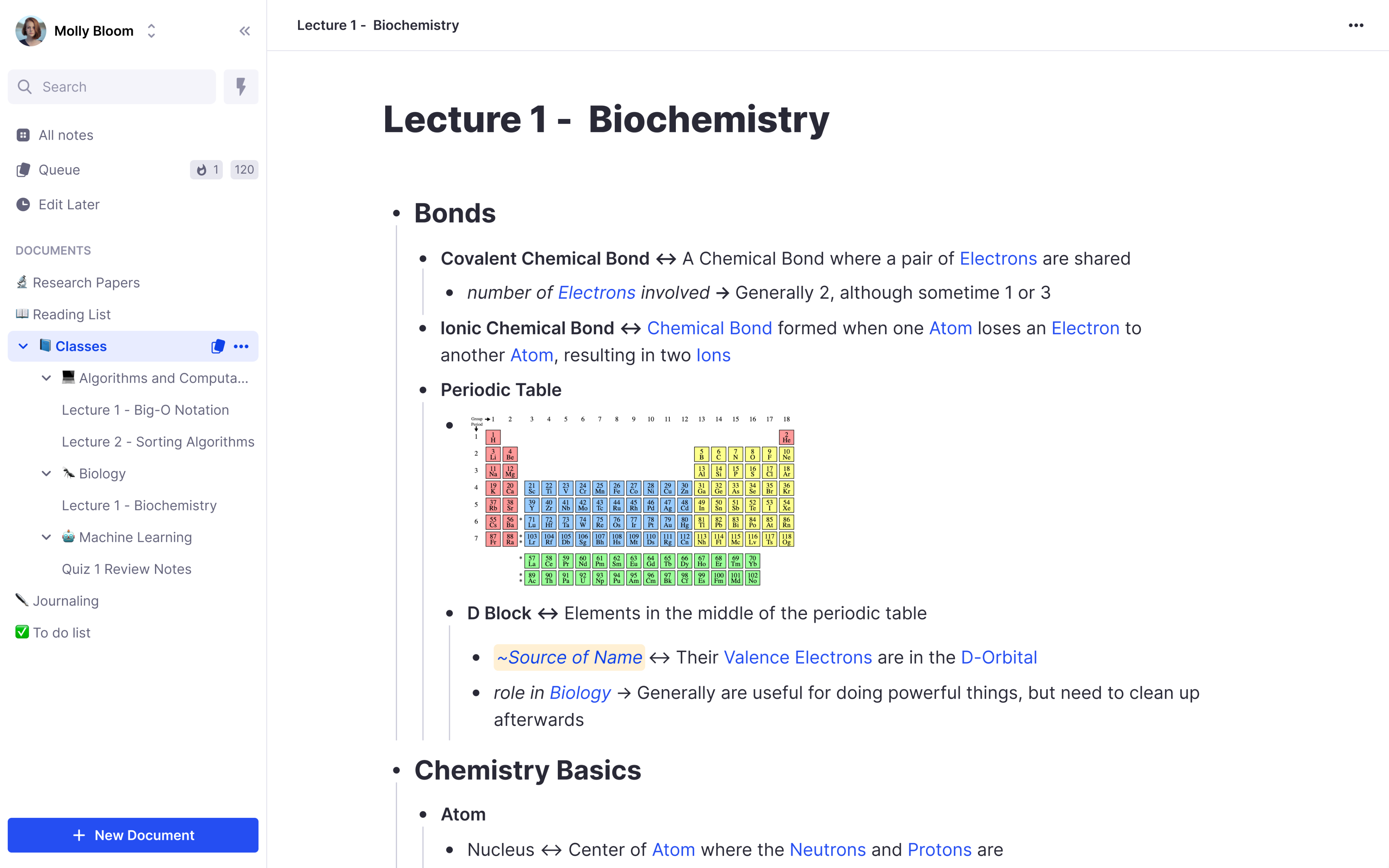Collapse the Classes folder chevron
The height and width of the screenshot is (868, 1389).
point(23,346)
